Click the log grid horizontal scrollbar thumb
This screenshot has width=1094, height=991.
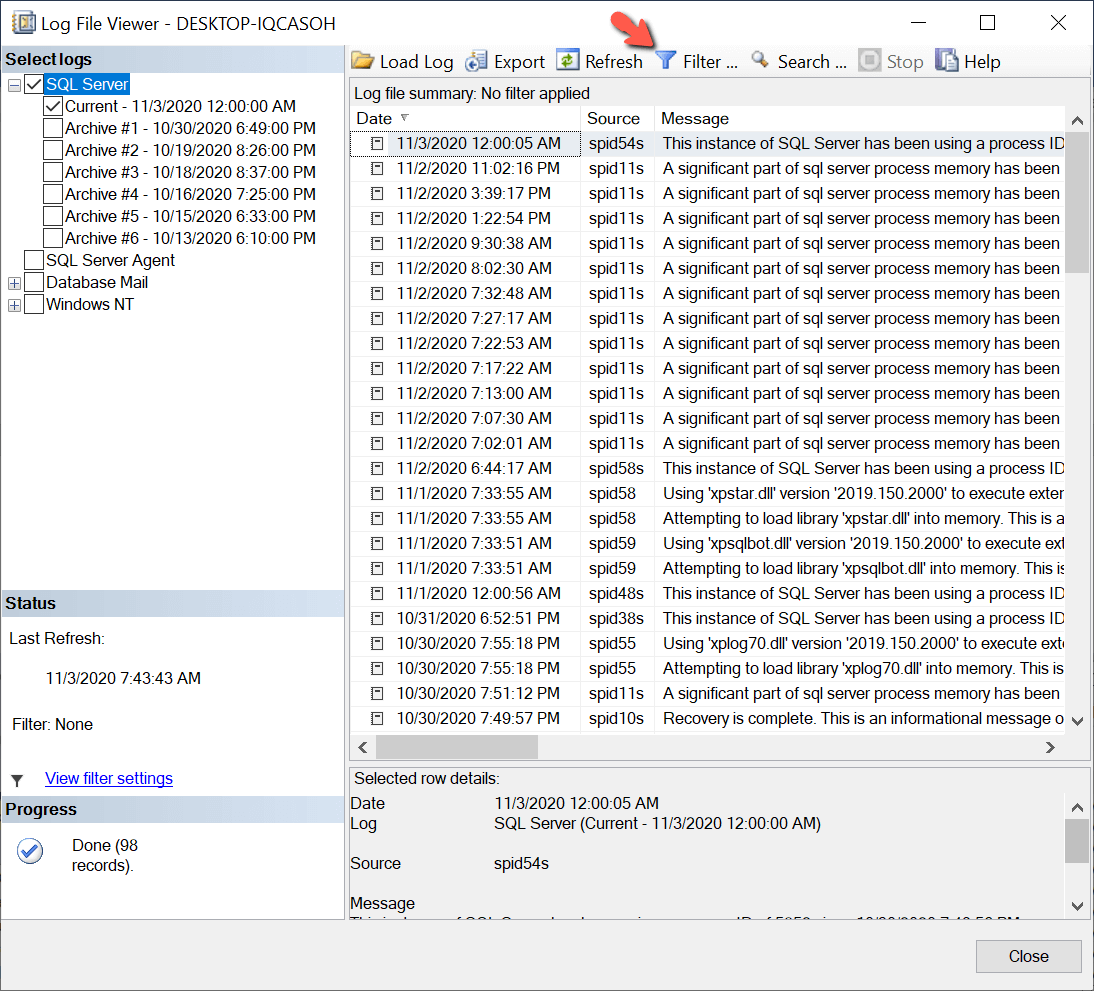pyautogui.click(x=457, y=747)
